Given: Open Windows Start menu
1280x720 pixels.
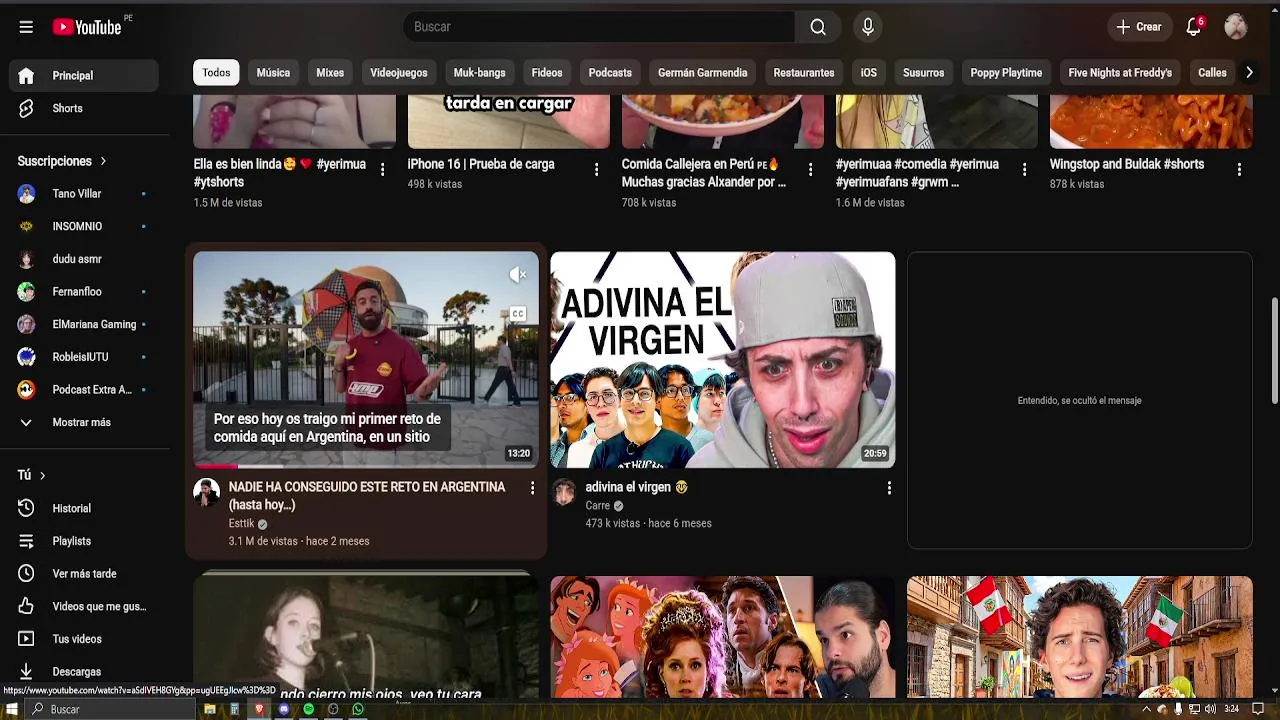Looking at the screenshot, I should click(12, 709).
